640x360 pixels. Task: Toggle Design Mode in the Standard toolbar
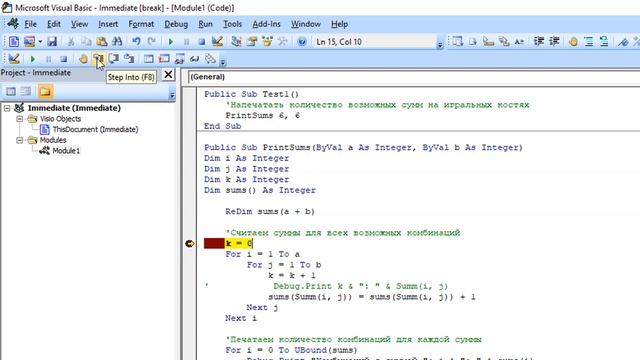[217, 41]
